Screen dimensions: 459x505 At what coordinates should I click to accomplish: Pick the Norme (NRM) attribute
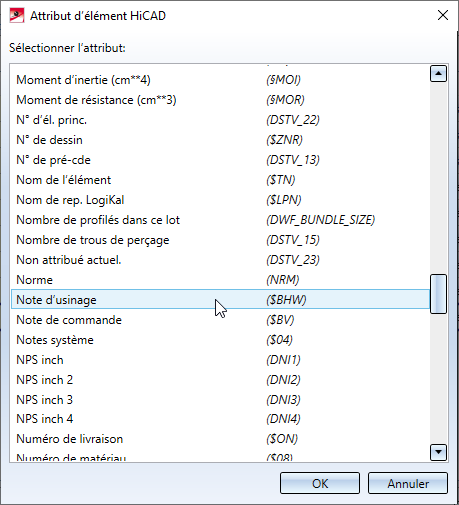tap(220, 280)
